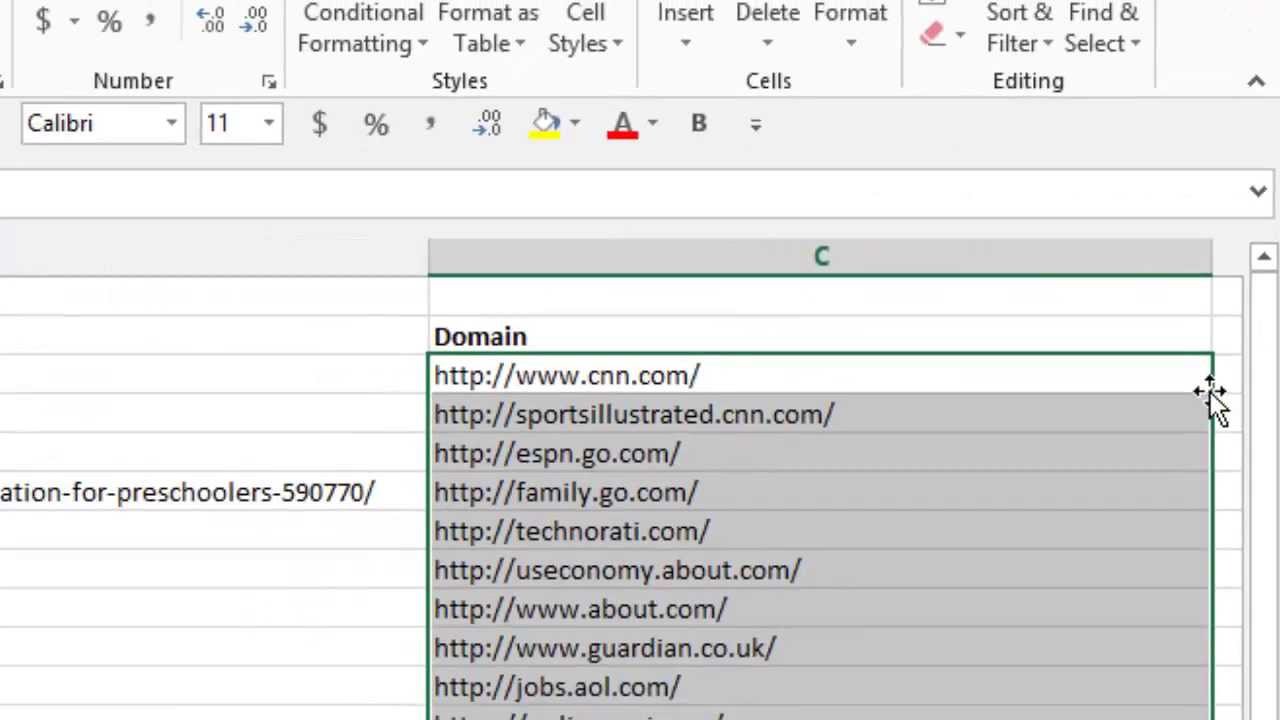This screenshot has width=1280, height=720.
Task: Select the cell http://www.cnn.com/
Action: coord(820,375)
